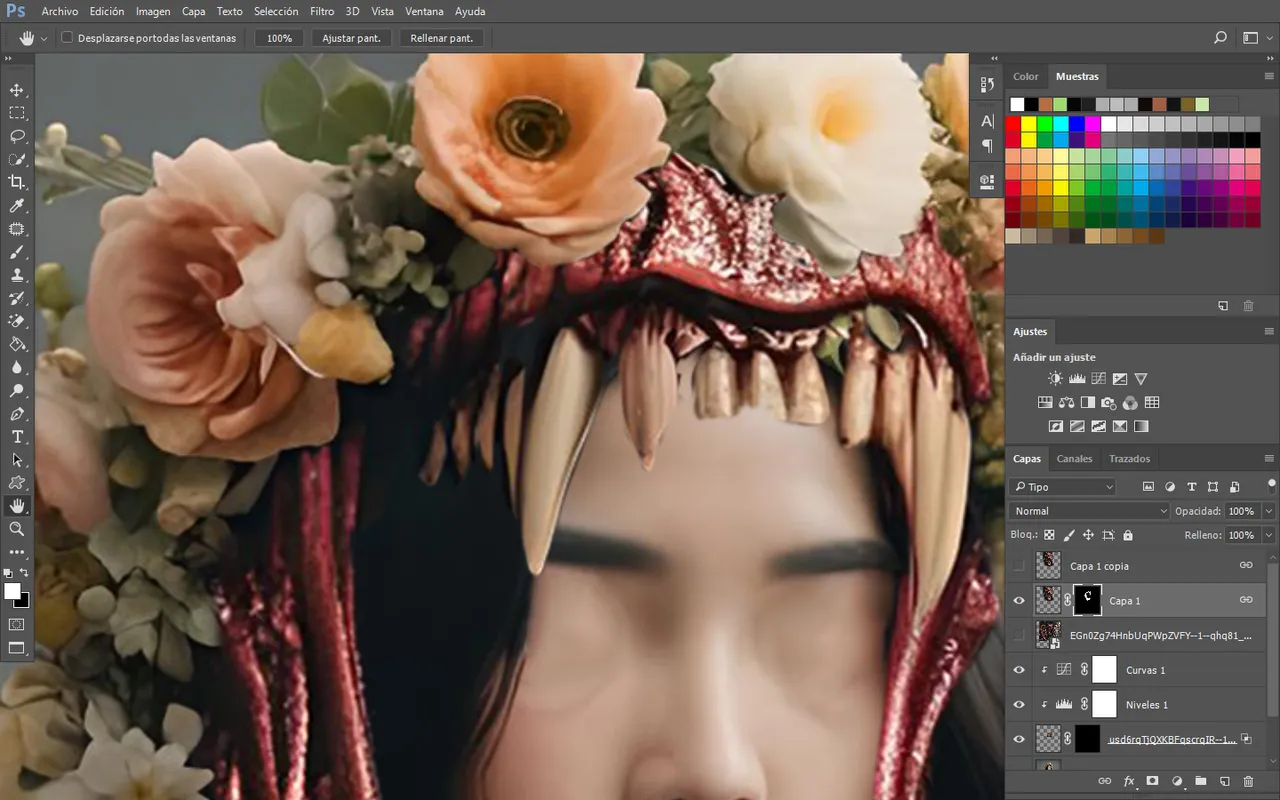Hide the Capa 1 layer
This screenshot has height=800, width=1280.
[1019, 600]
